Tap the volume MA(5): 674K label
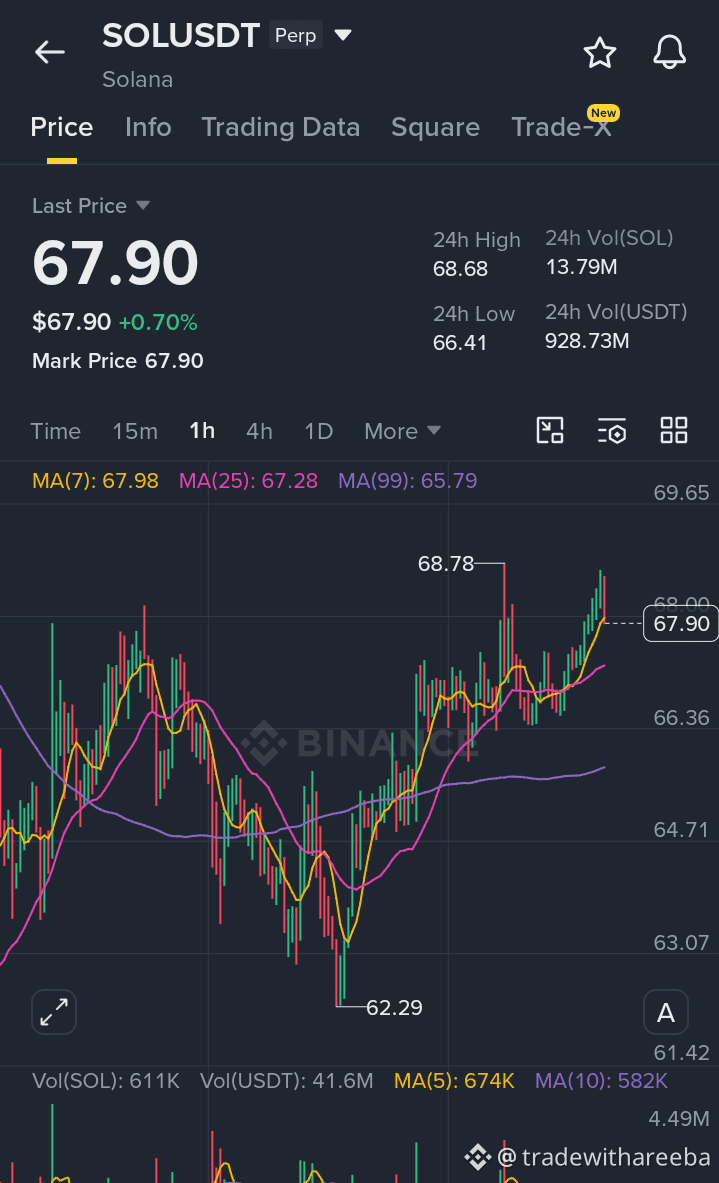 (x=454, y=1080)
